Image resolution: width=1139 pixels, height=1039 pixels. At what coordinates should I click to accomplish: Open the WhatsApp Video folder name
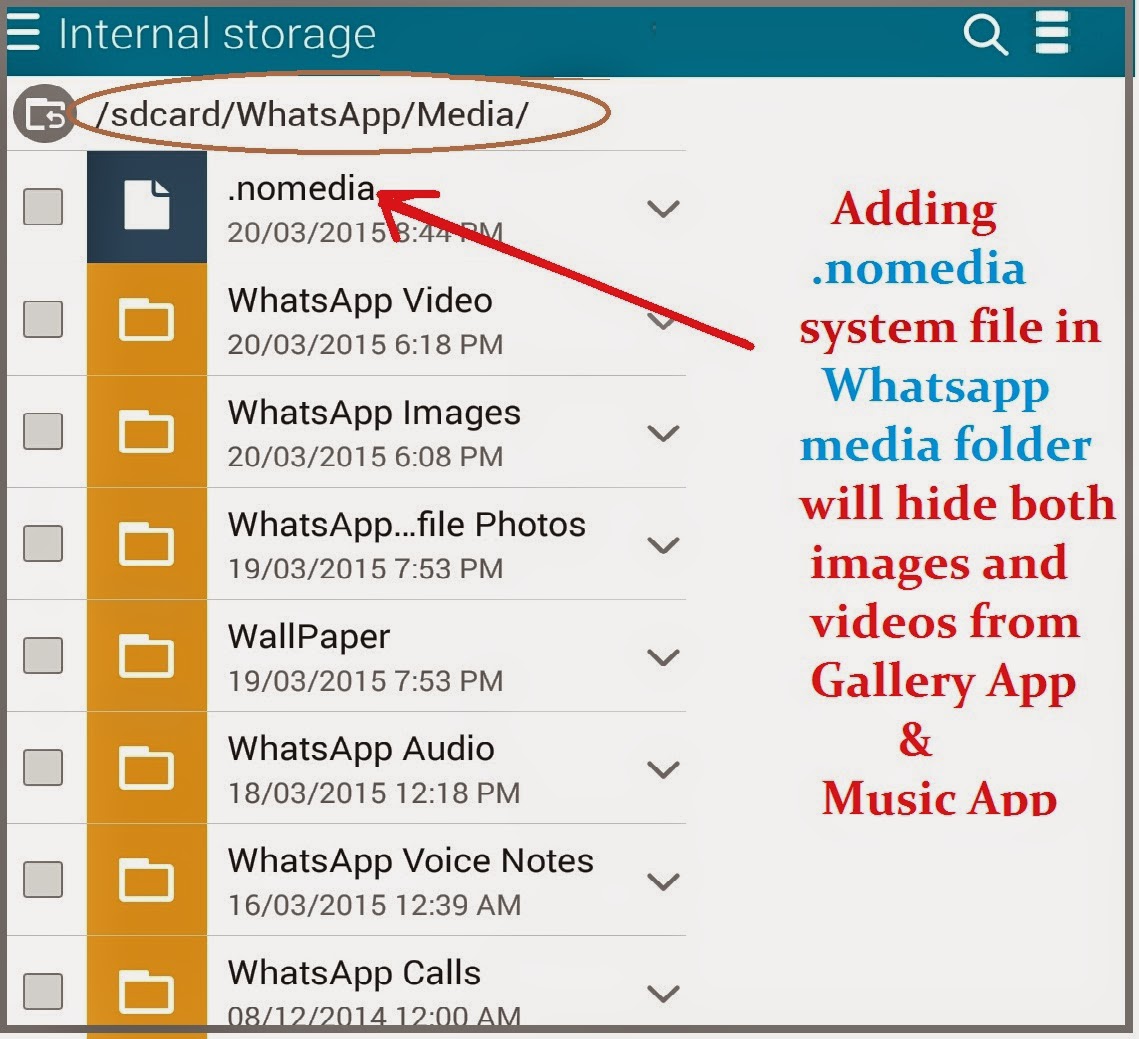click(360, 301)
